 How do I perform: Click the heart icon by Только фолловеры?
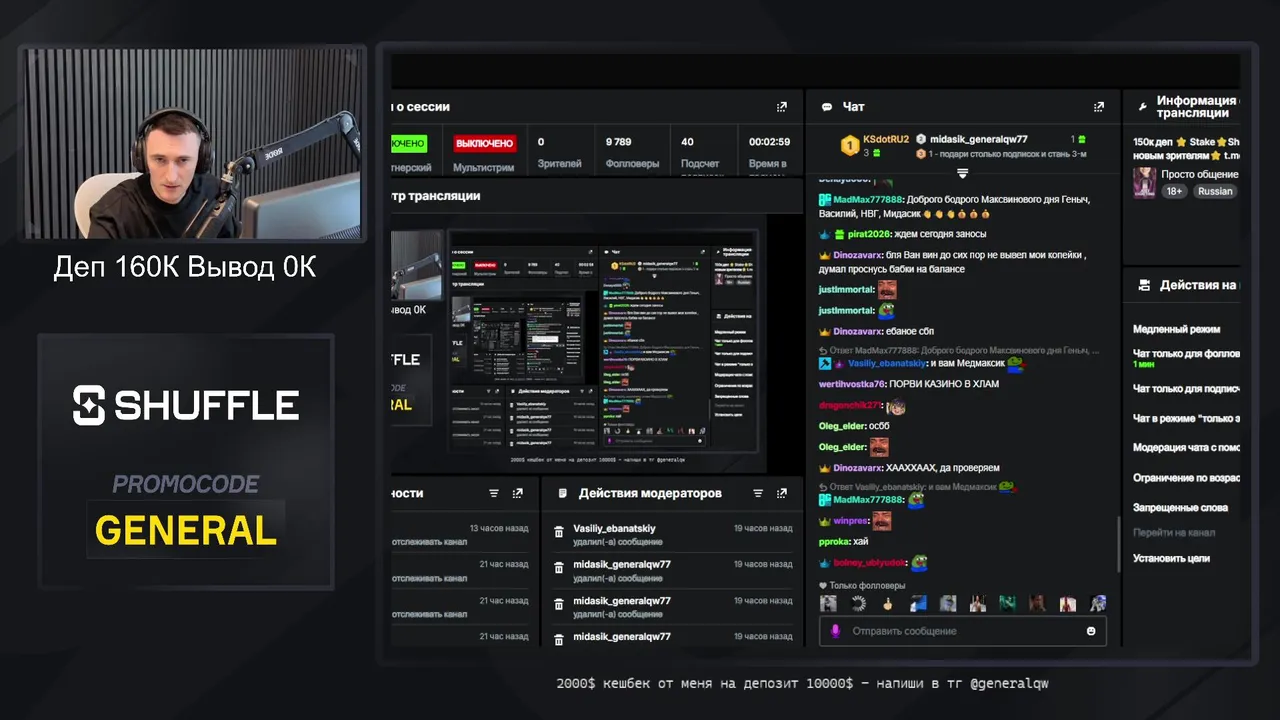[x=823, y=586]
